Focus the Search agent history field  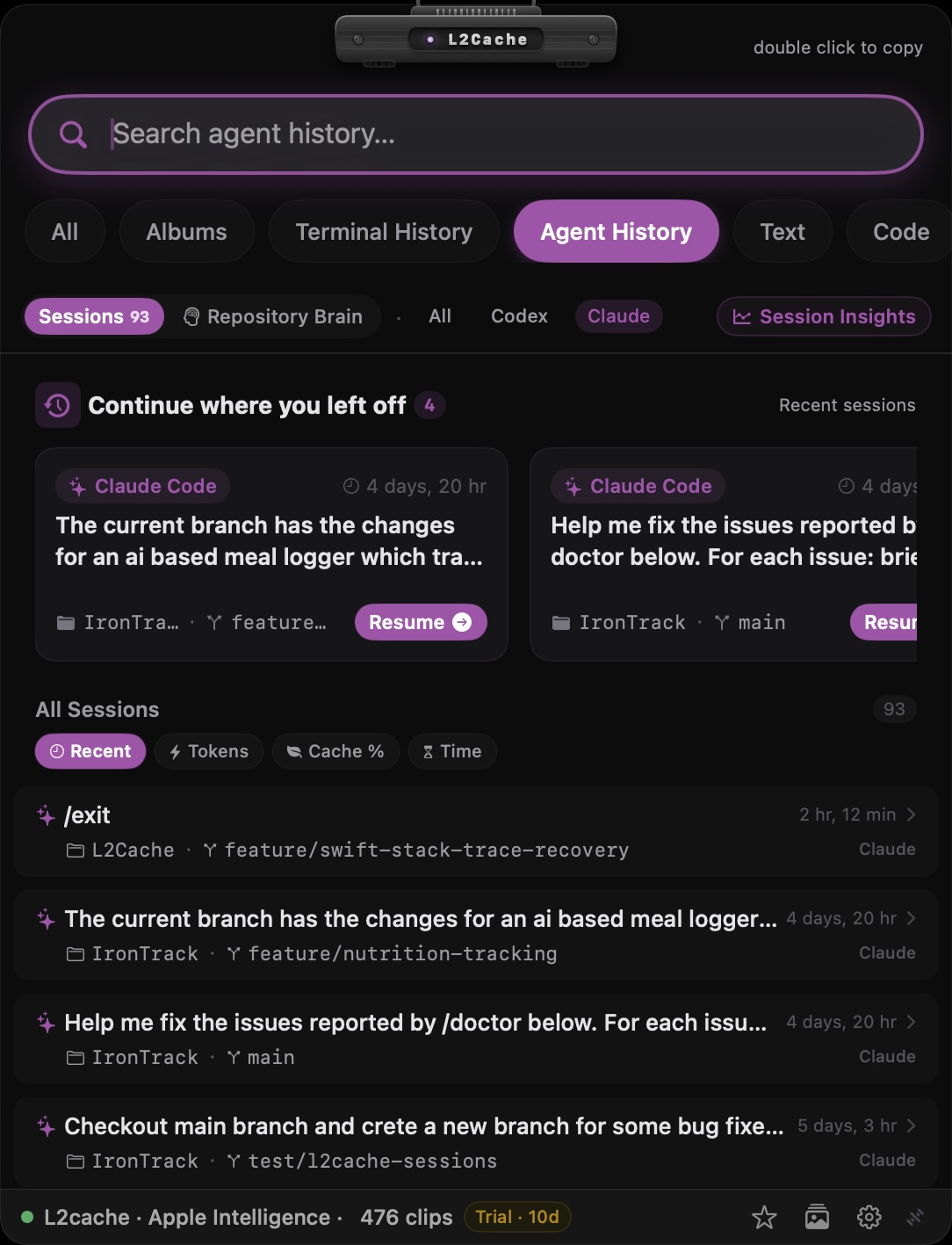click(x=476, y=134)
